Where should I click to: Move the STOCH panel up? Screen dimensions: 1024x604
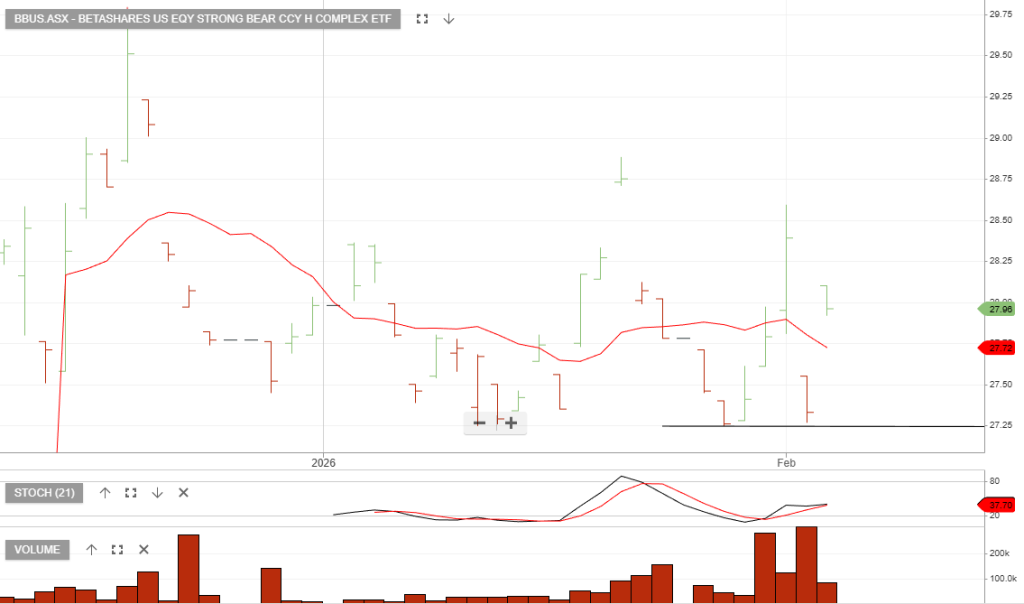(104, 493)
